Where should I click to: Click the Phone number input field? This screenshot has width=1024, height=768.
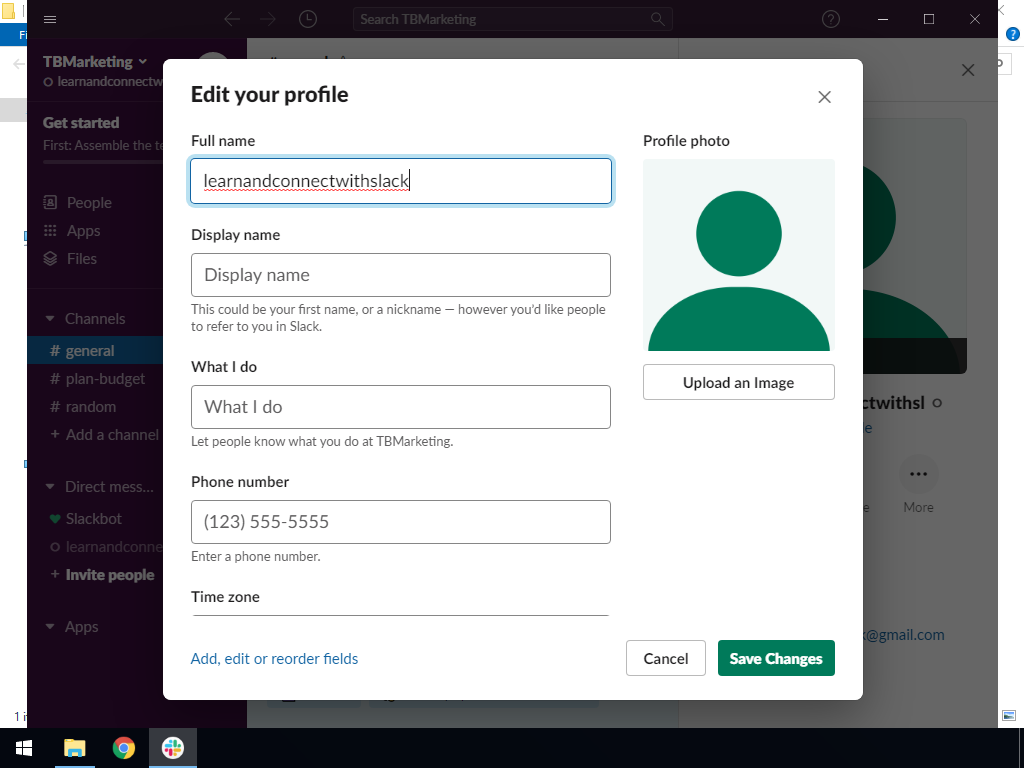pos(401,522)
